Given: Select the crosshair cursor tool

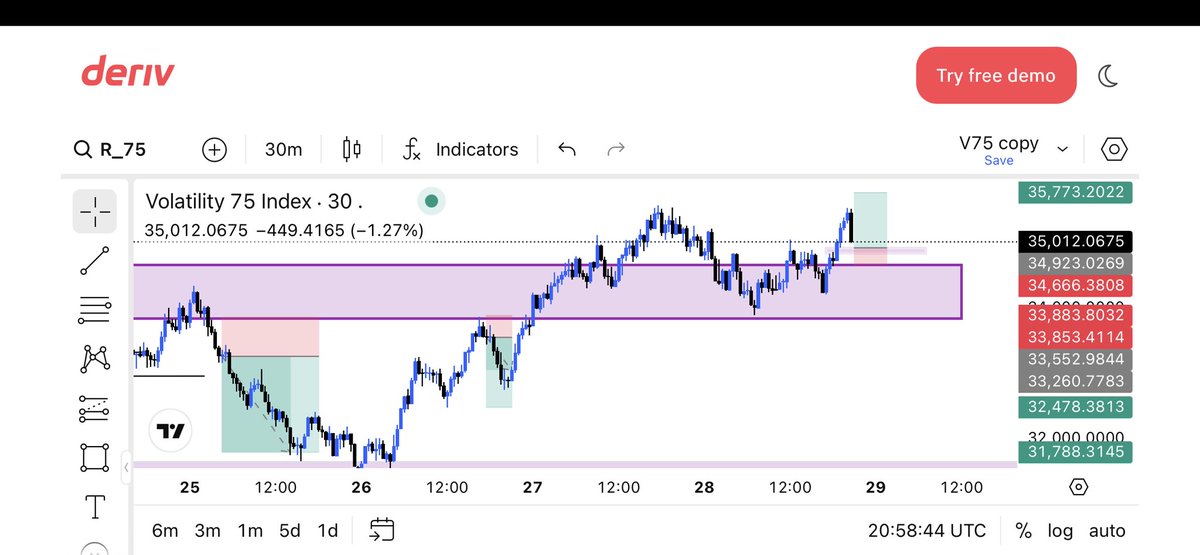Looking at the screenshot, I should tap(95, 211).
